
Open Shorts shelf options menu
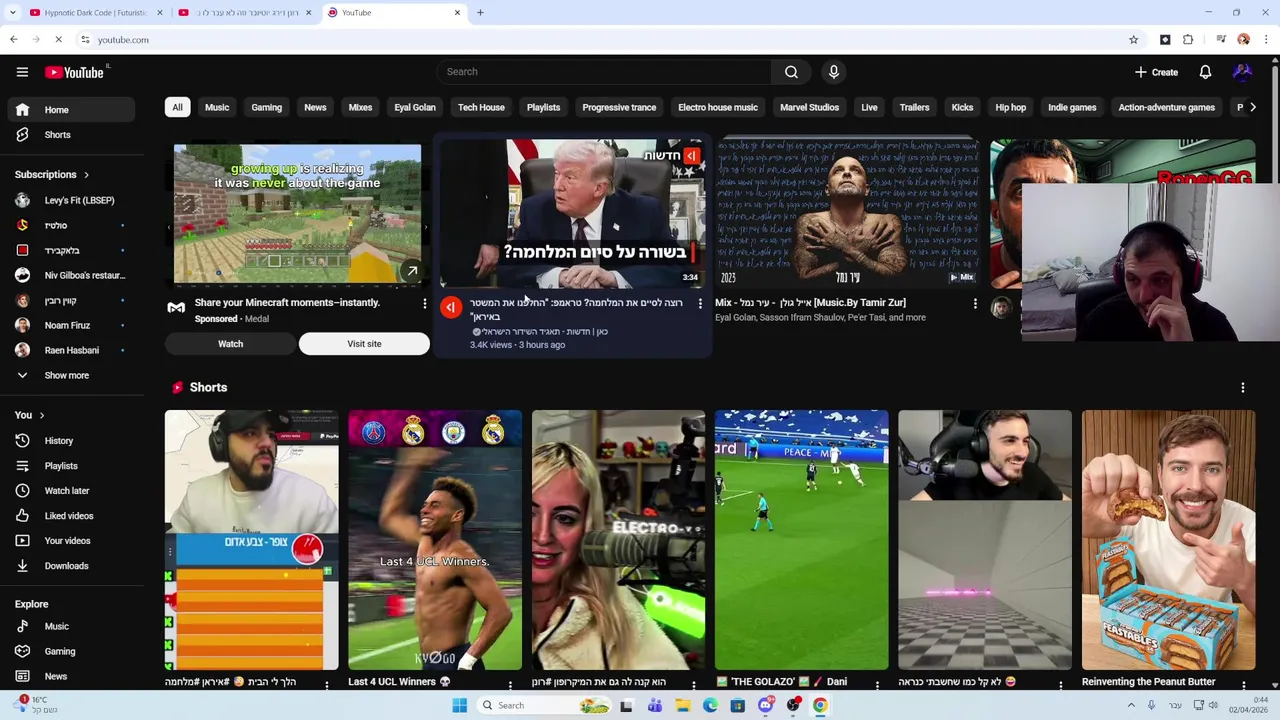coord(1243,388)
